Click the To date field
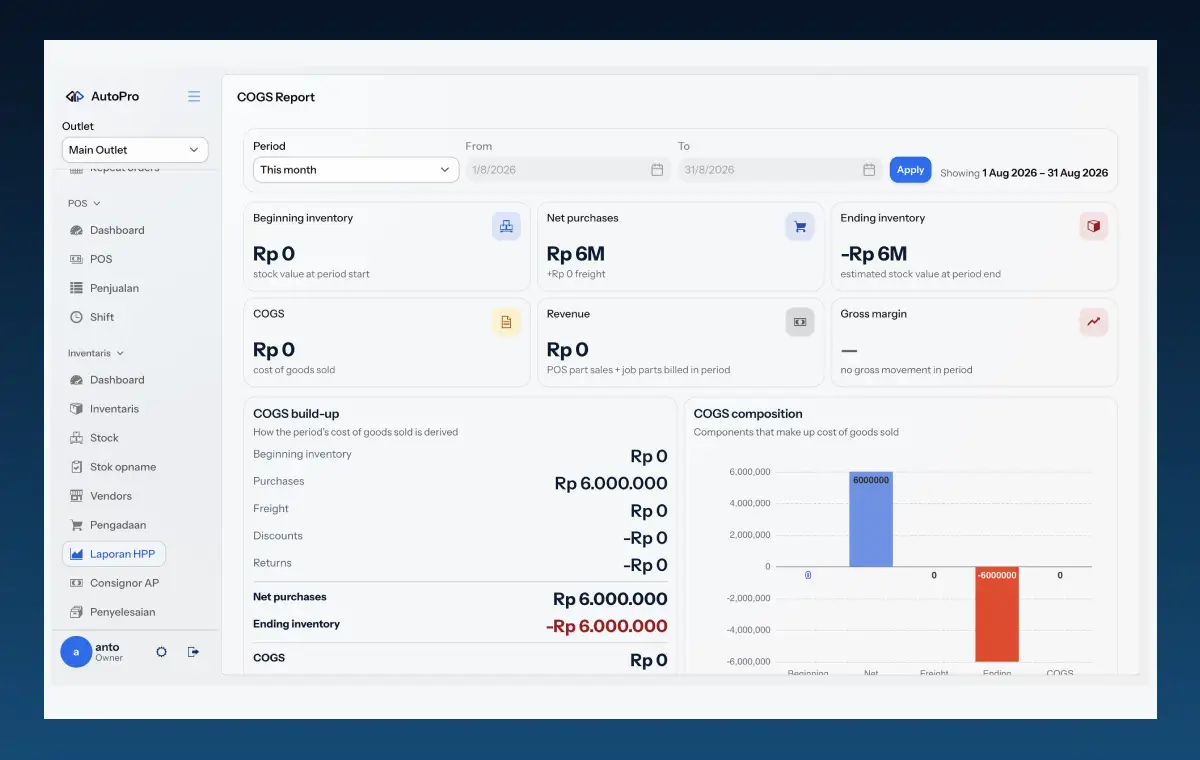The width and height of the screenshot is (1200, 760). point(780,170)
